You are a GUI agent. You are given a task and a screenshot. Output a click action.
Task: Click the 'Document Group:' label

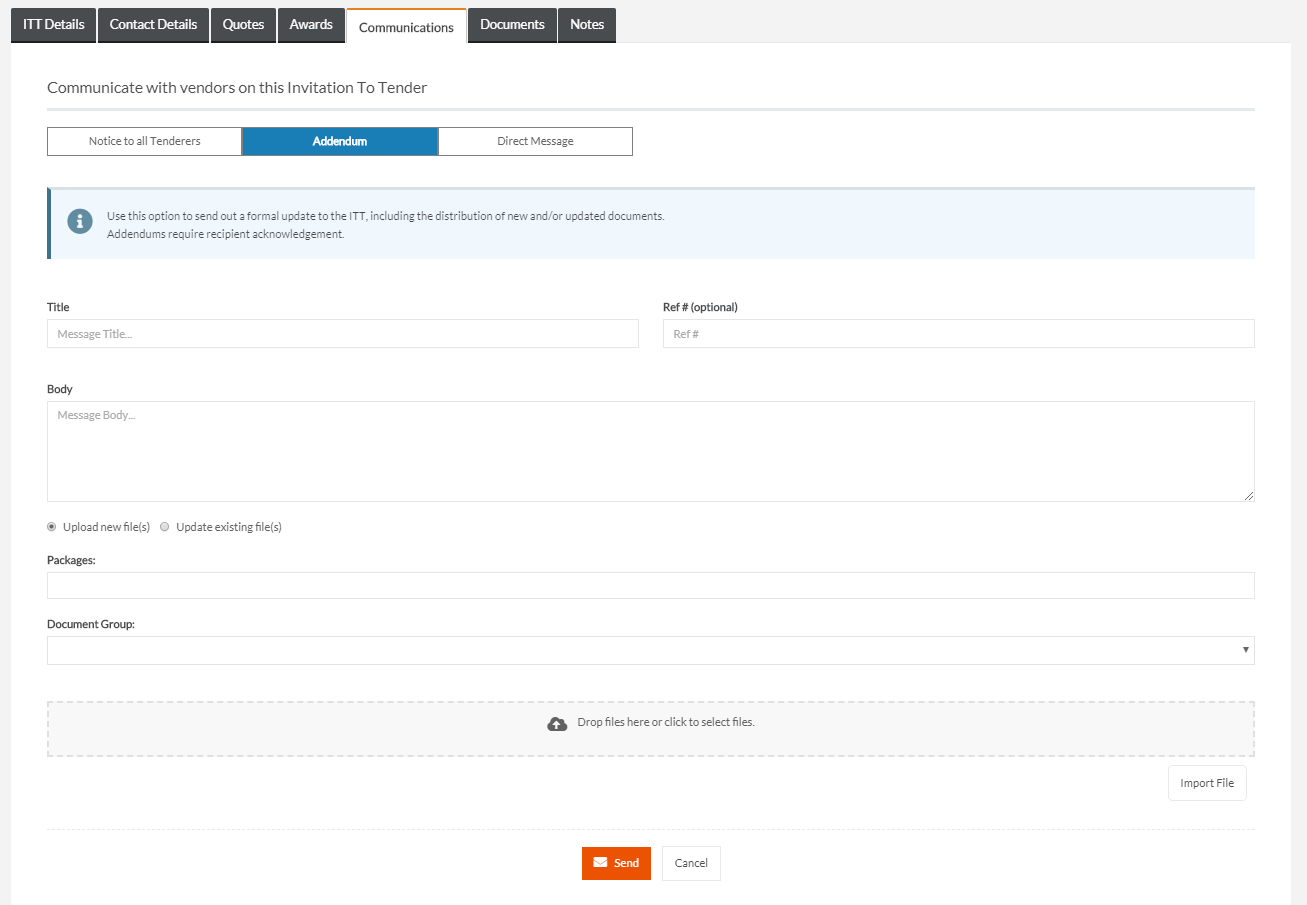[x=91, y=624]
